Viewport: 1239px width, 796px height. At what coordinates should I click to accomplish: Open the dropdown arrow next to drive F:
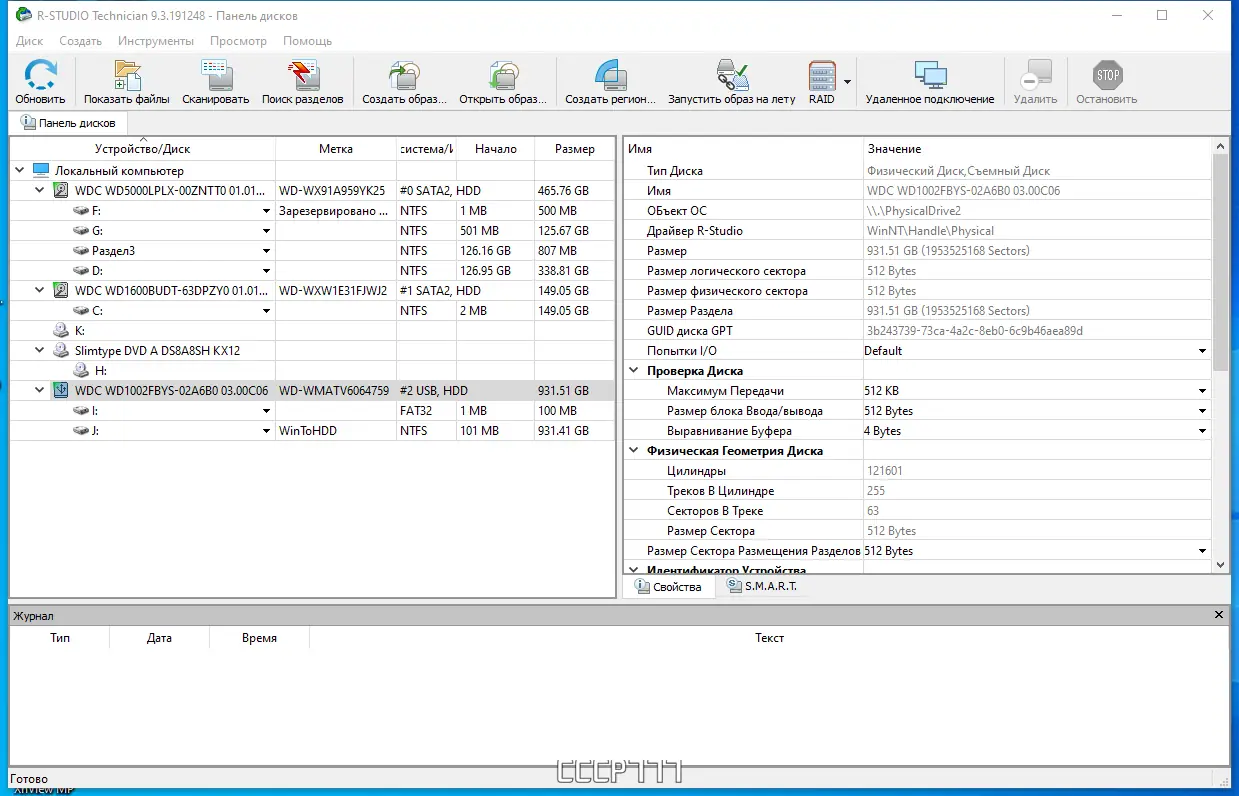[266, 210]
